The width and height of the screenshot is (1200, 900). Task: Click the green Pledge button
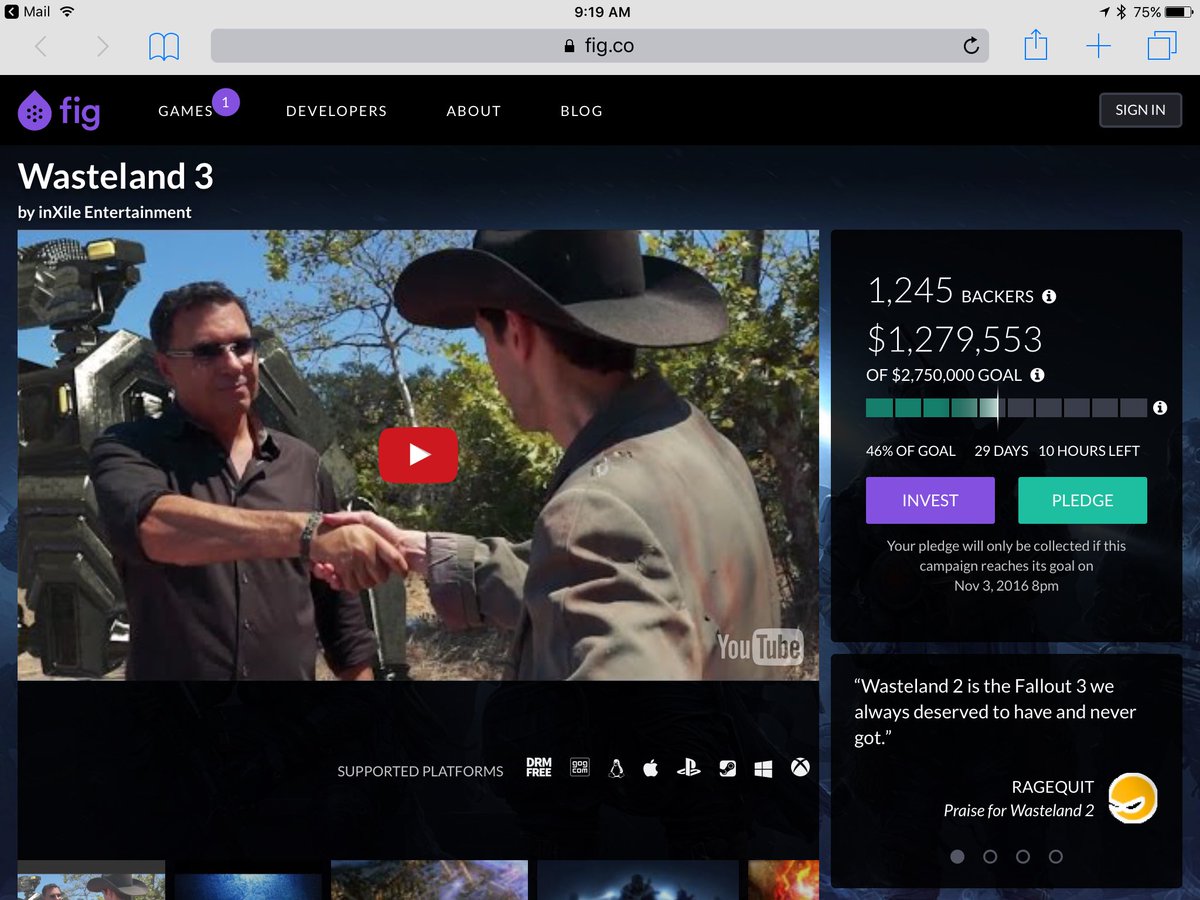coord(1082,500)
